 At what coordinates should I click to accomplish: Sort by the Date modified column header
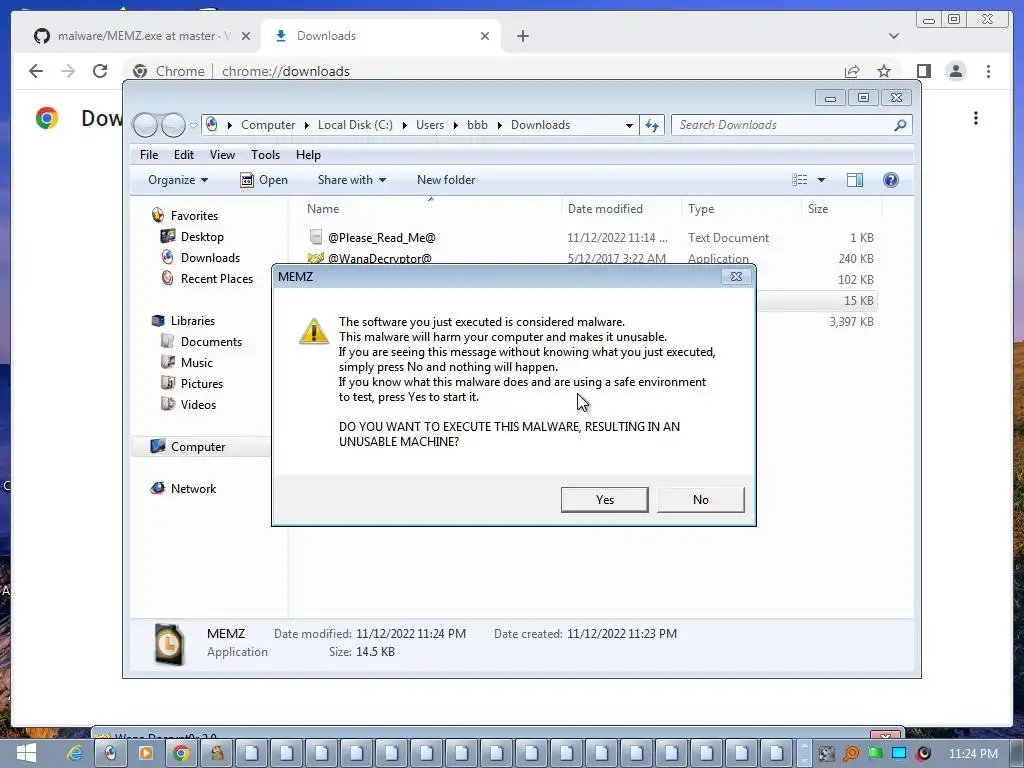click(x=621, y=209)
